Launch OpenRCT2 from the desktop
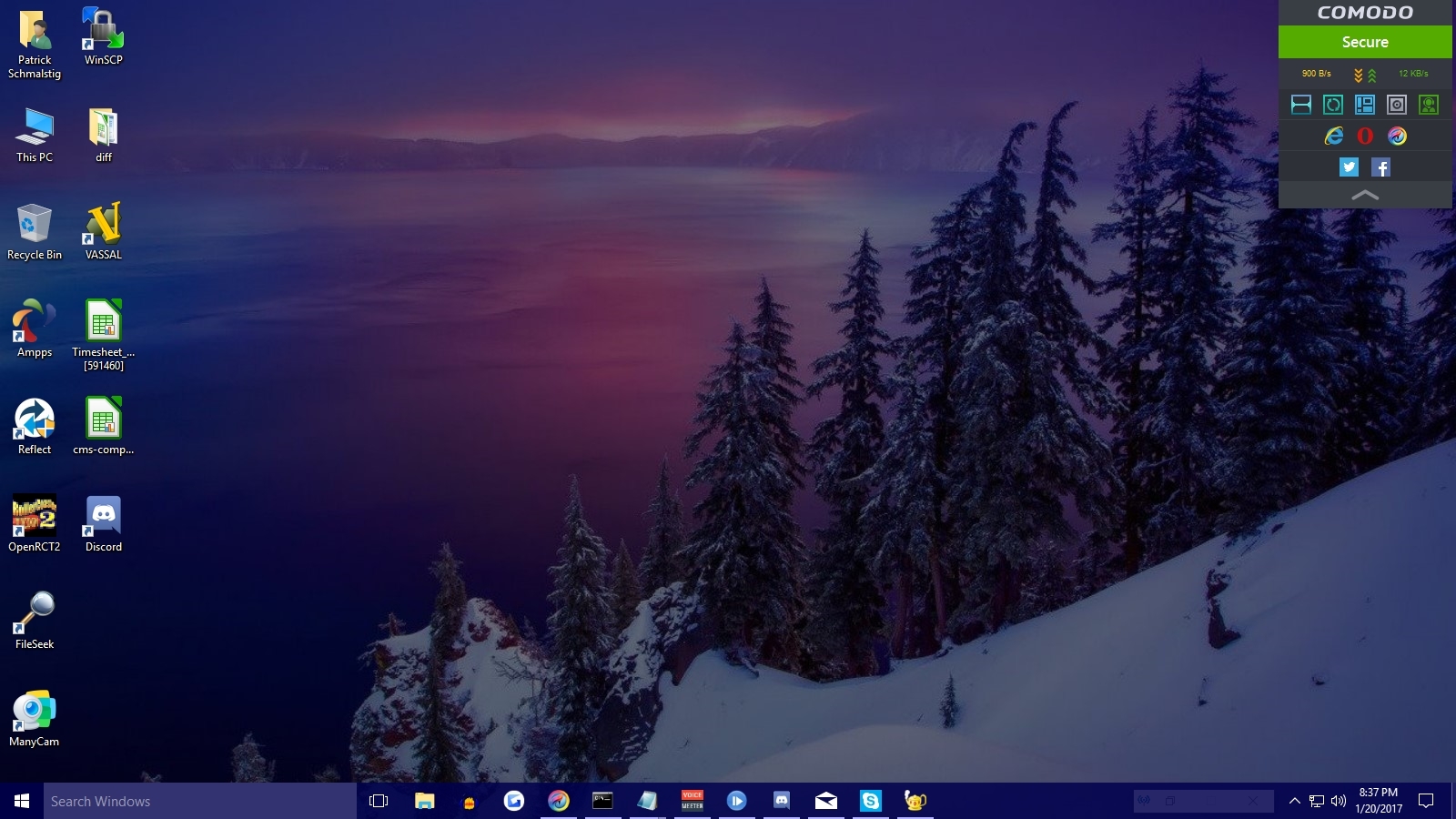The image size is (1456, 819). (x=35, y=524)
